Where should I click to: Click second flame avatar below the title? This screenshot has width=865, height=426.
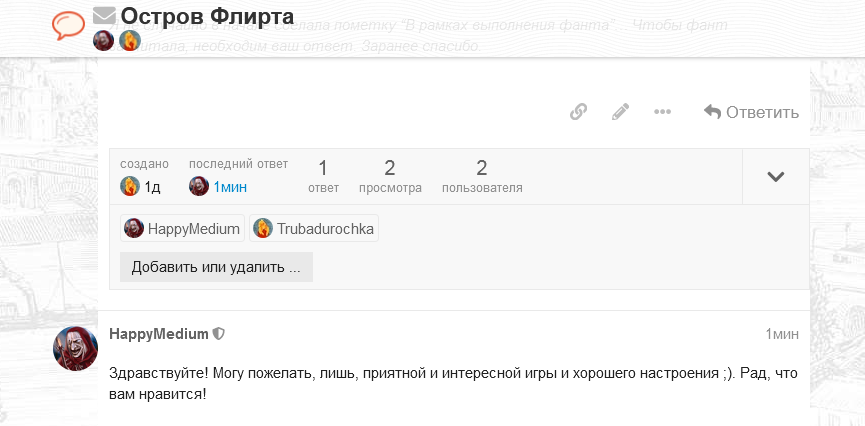(x=130, y=41)
